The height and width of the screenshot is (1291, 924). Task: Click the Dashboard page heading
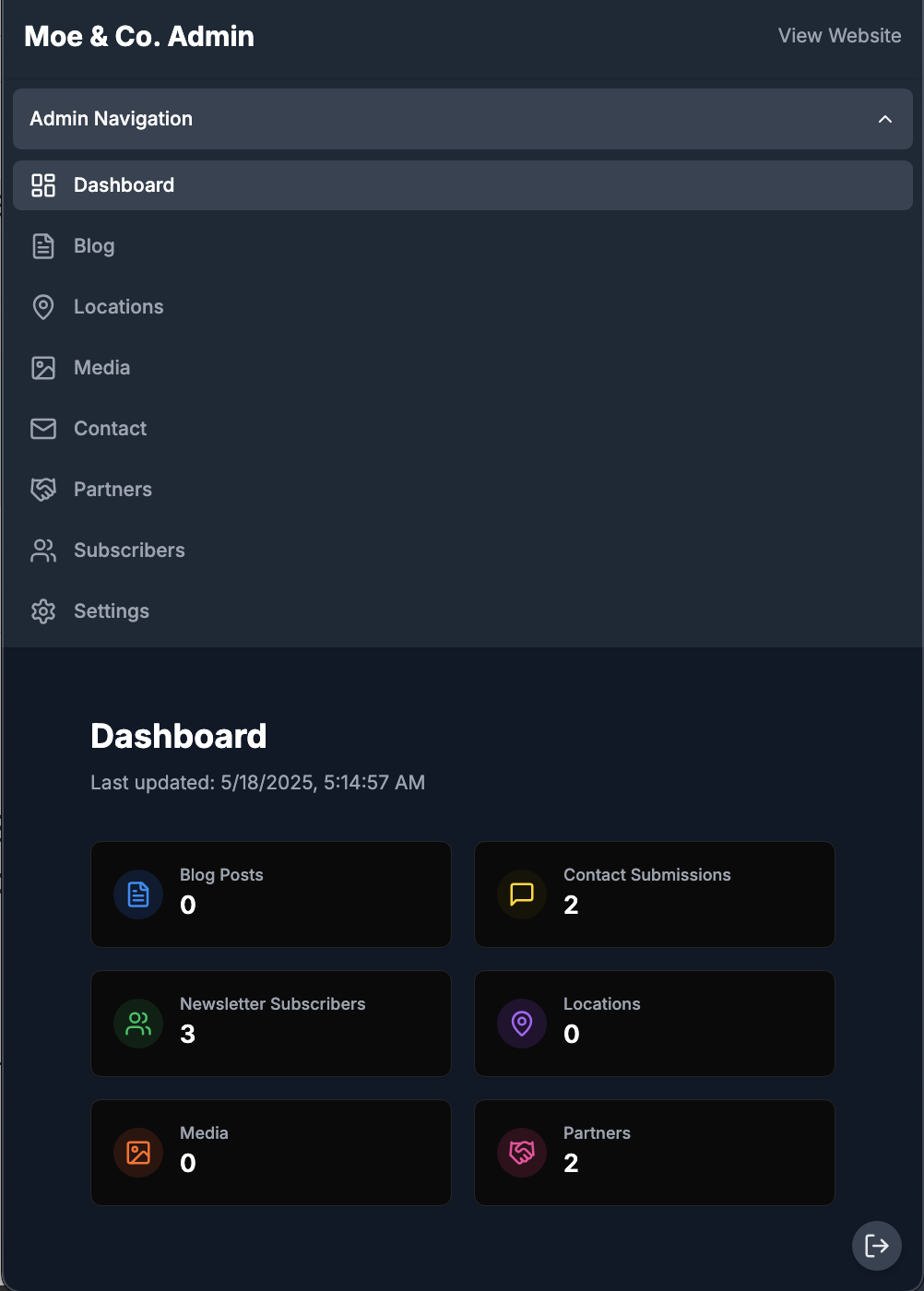(x=179, y=736)
